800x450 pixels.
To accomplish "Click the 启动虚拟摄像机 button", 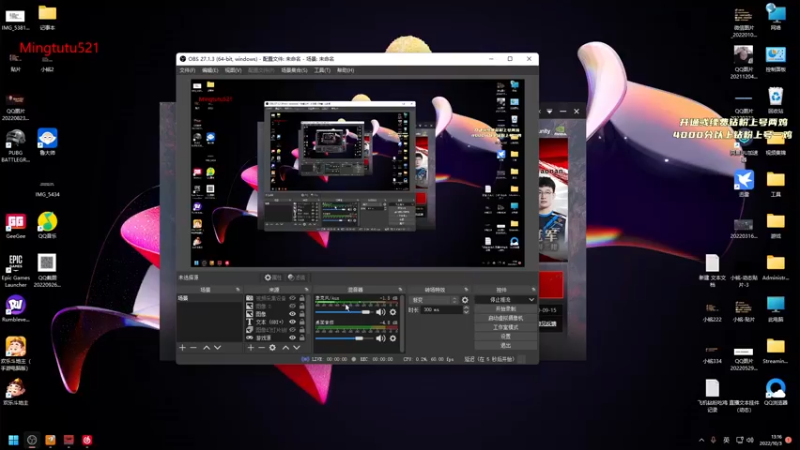I will coord(505,318).
